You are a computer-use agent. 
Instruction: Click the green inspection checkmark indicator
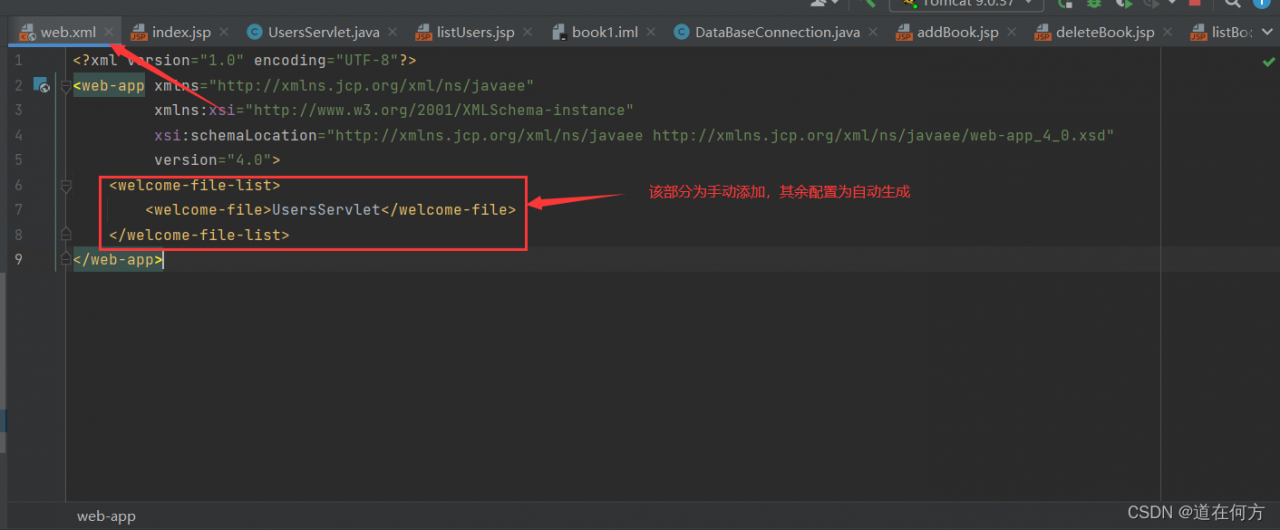1269,62
